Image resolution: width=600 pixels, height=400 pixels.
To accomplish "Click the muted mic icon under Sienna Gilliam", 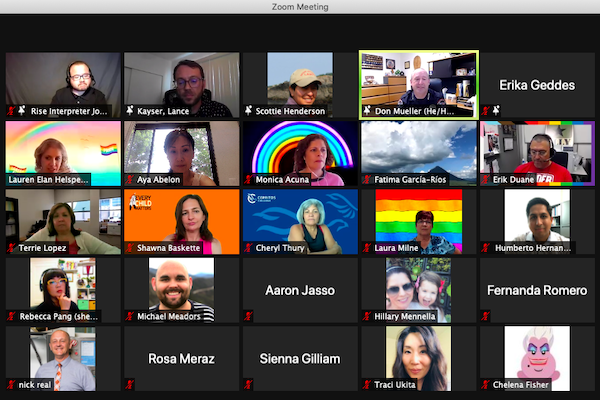I will 248,384.
